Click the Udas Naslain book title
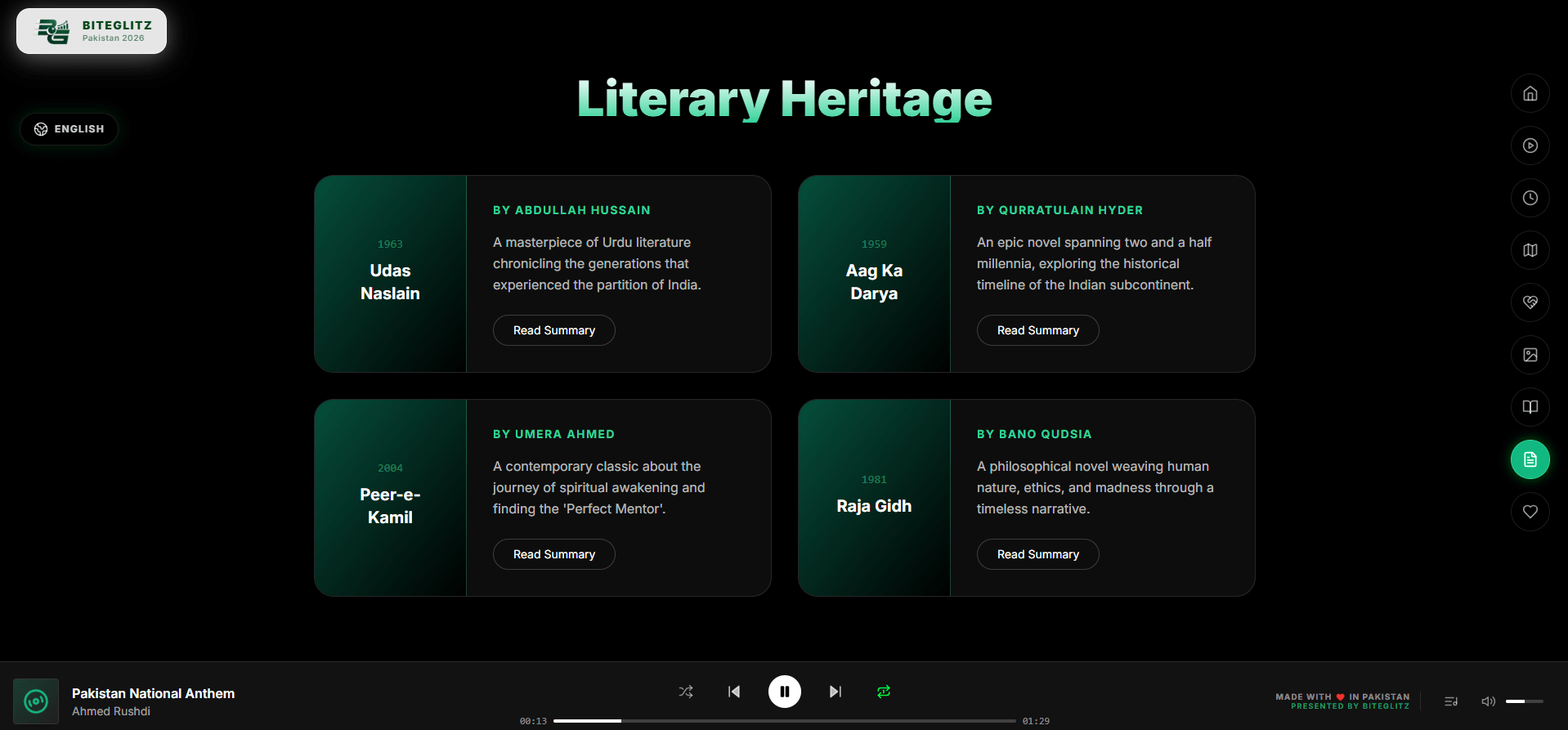Screen dimensions: 1568x730 (390, 282)
